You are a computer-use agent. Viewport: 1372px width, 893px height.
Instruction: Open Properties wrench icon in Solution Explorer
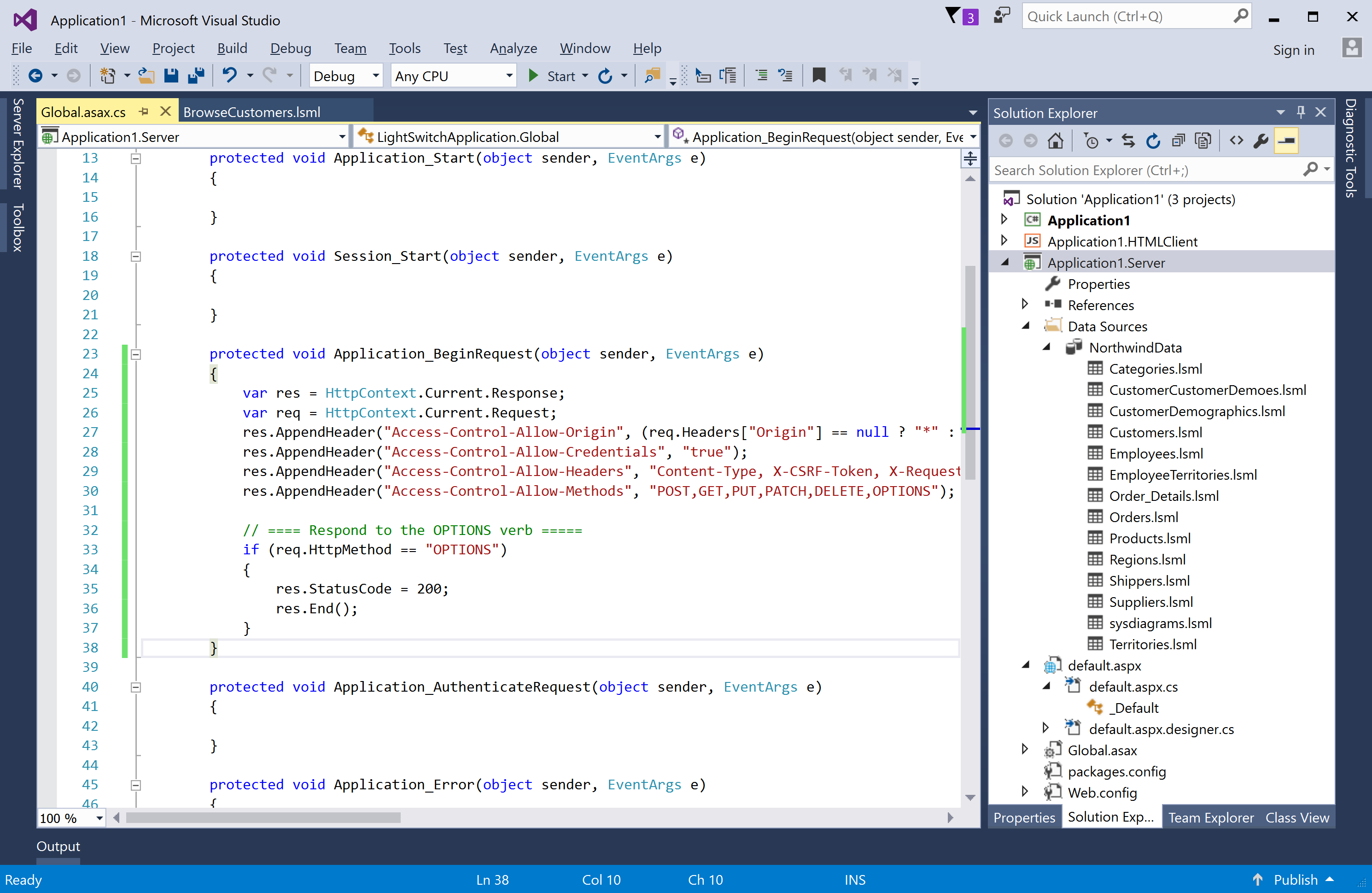pos(1261,141)
